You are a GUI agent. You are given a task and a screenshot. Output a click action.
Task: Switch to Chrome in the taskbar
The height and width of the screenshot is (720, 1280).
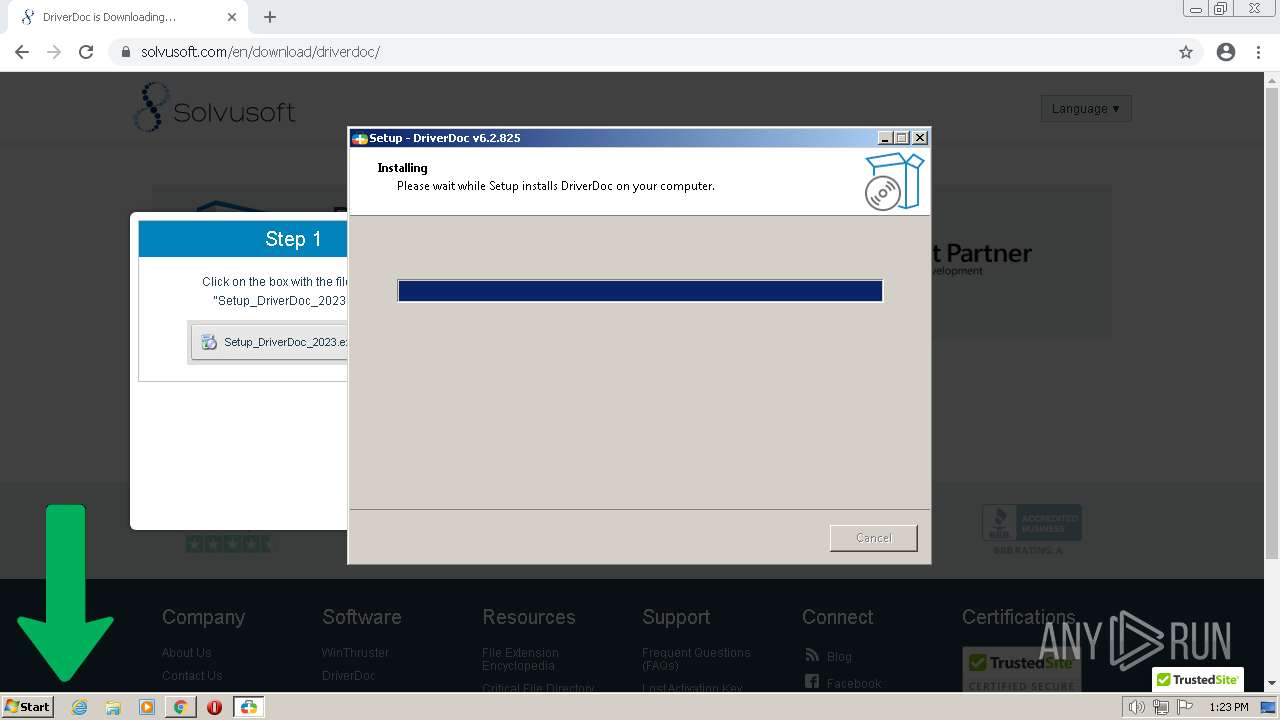[x=180, y=707]
